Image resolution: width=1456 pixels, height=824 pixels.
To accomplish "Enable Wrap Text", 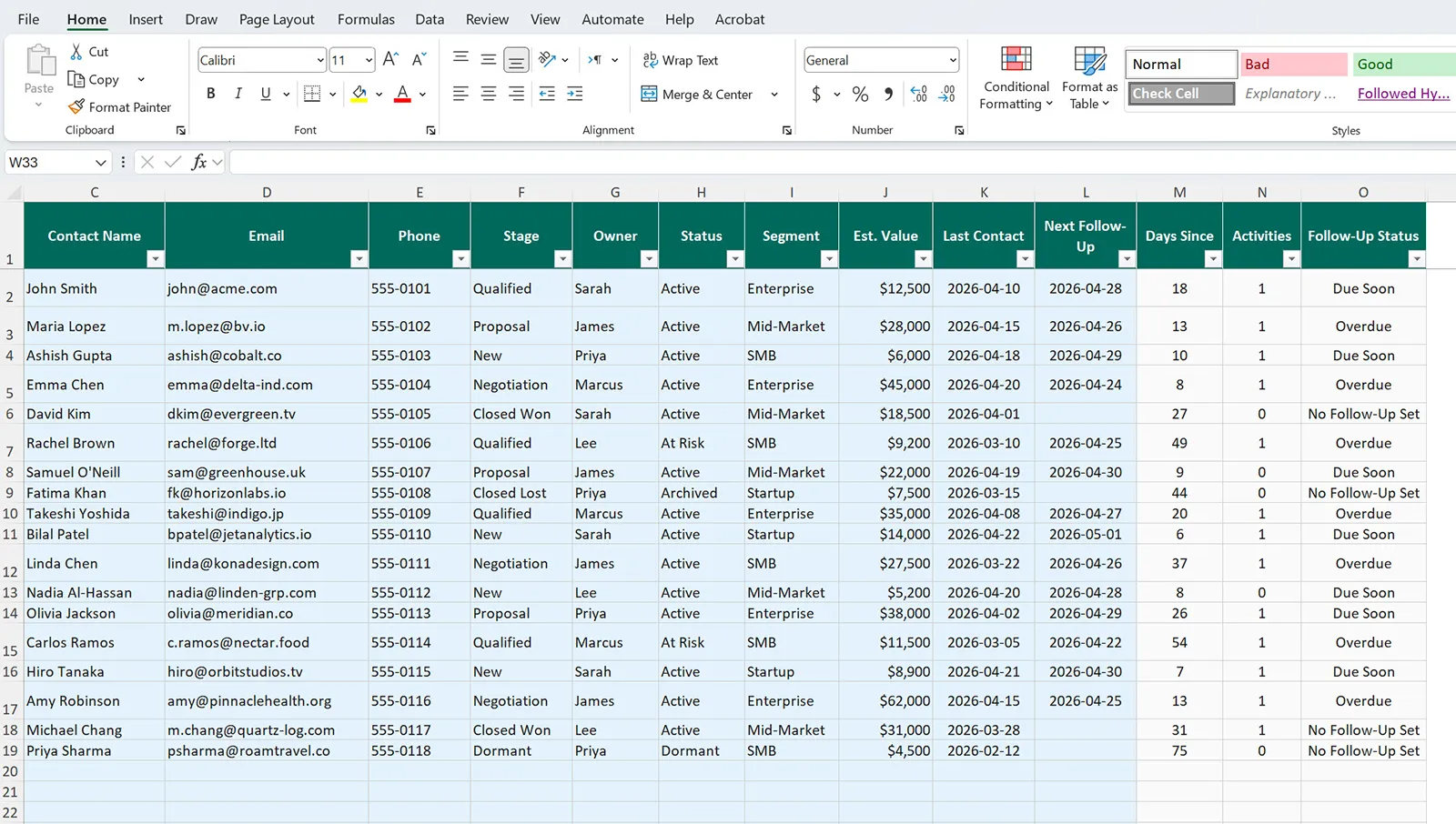I will click(x=680, y=60).
